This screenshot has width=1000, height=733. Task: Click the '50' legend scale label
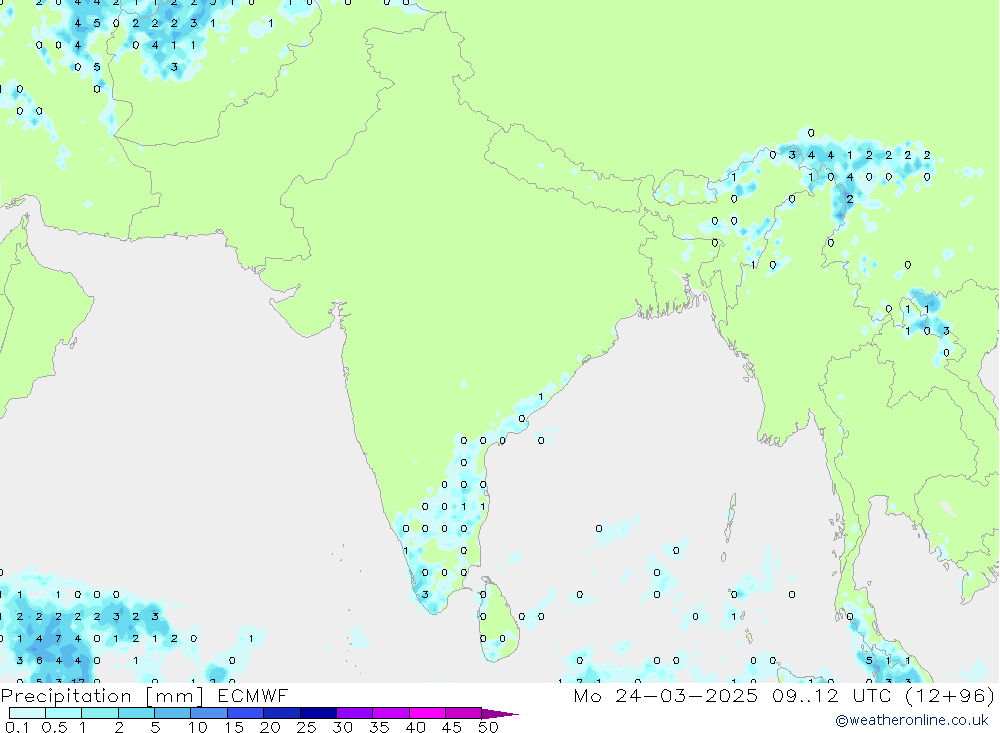coord(488,727)
